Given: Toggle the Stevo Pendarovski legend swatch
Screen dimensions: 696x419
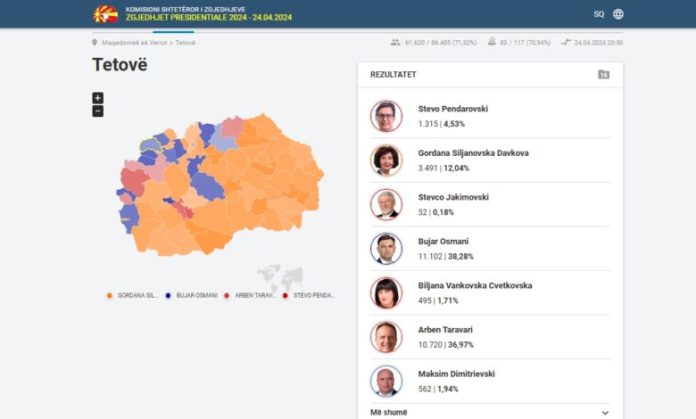Looking at the screenshot, I should (286, 295).
